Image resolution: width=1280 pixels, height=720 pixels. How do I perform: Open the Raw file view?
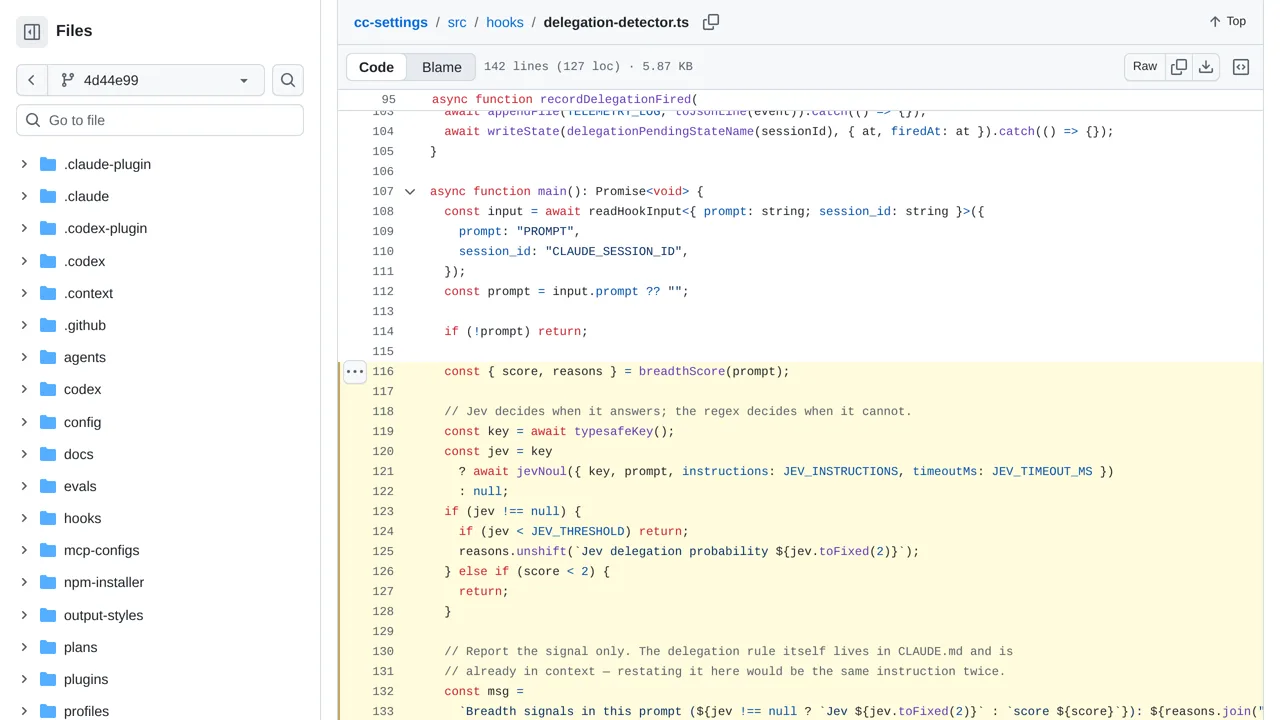click(1145, 67)
